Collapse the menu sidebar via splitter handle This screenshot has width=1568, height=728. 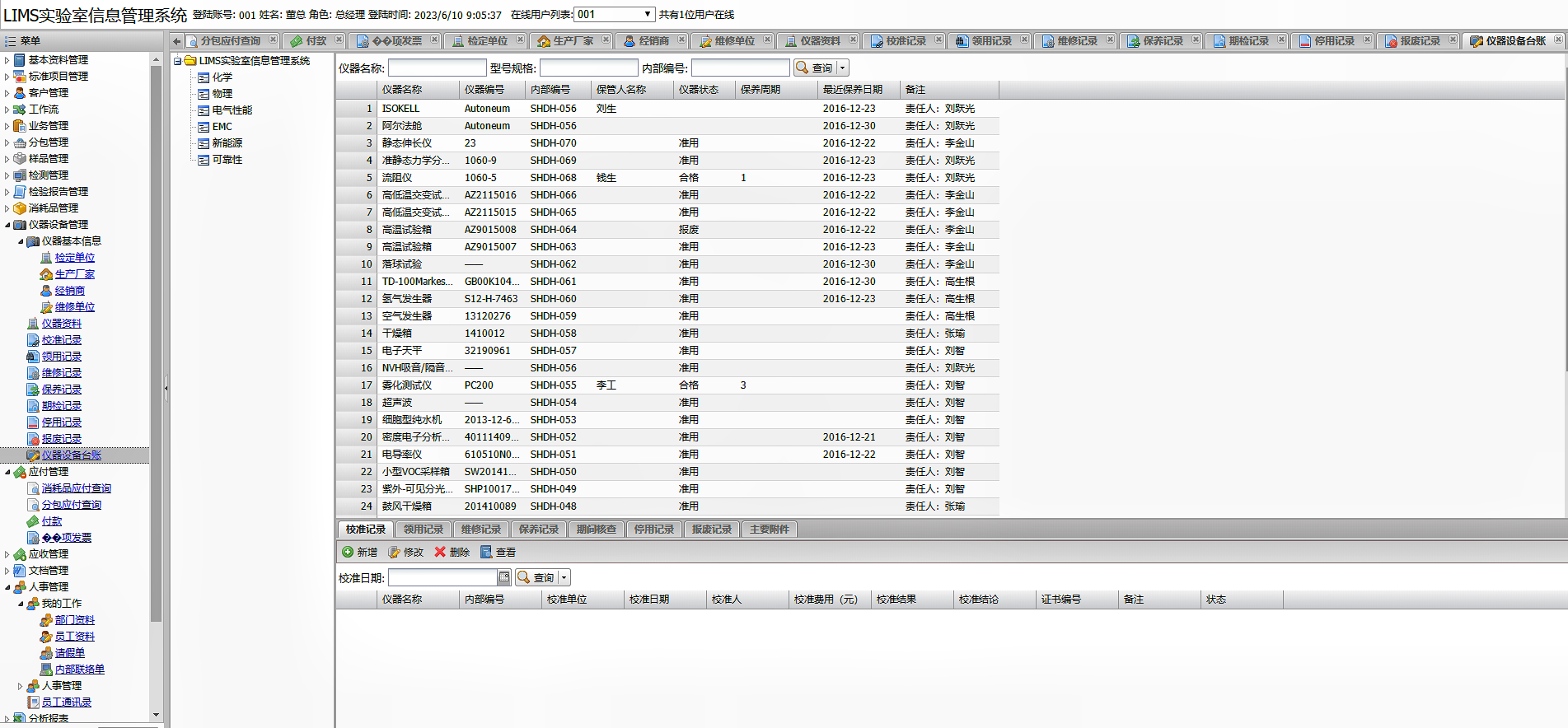[166, 387]
